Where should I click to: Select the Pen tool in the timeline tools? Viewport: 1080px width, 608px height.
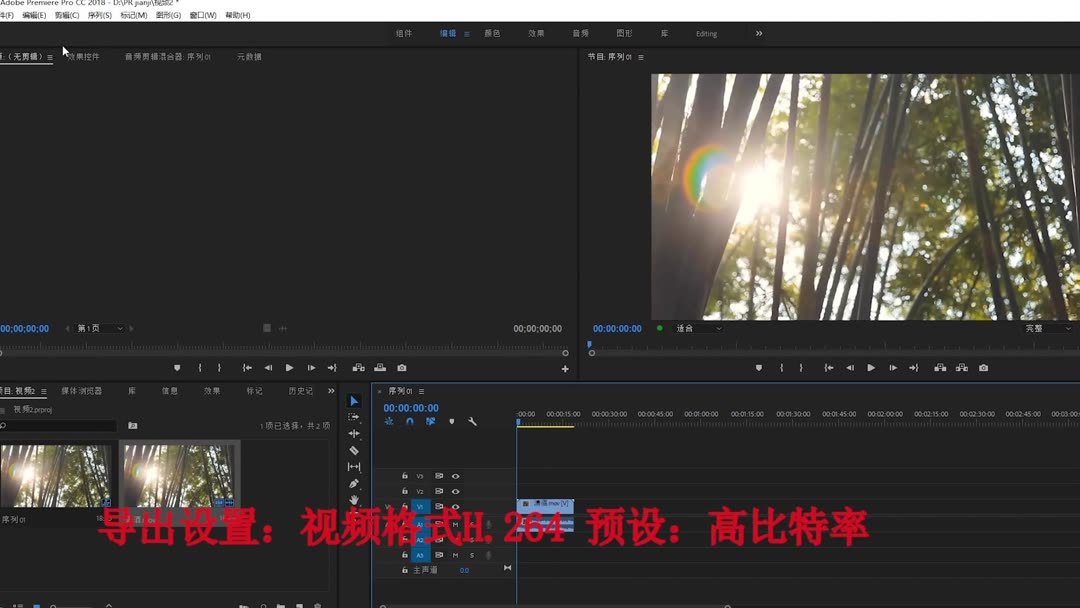[x=354, y=483]
